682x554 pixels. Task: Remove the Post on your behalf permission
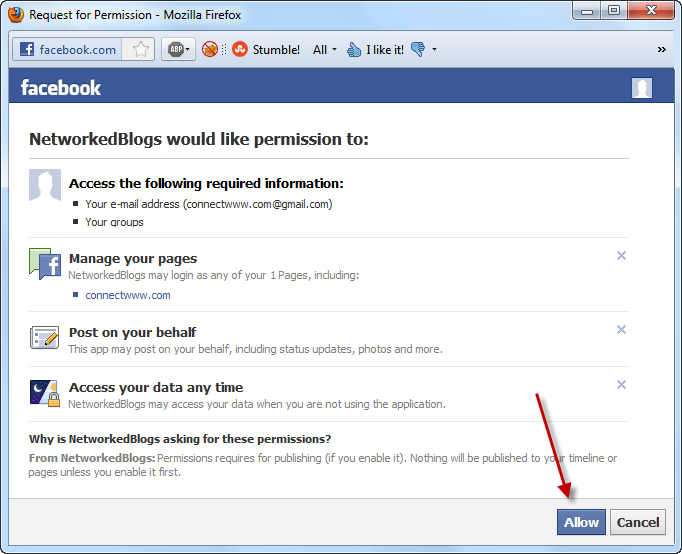[621, 330]
